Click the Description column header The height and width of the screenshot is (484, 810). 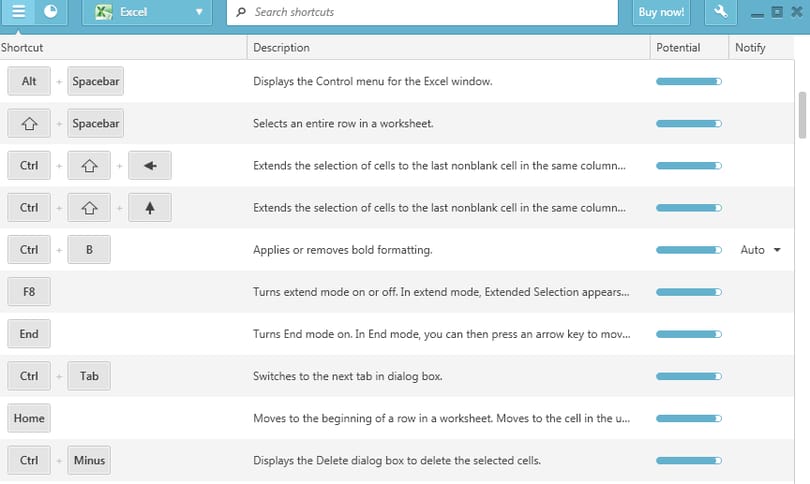point(282,48)
